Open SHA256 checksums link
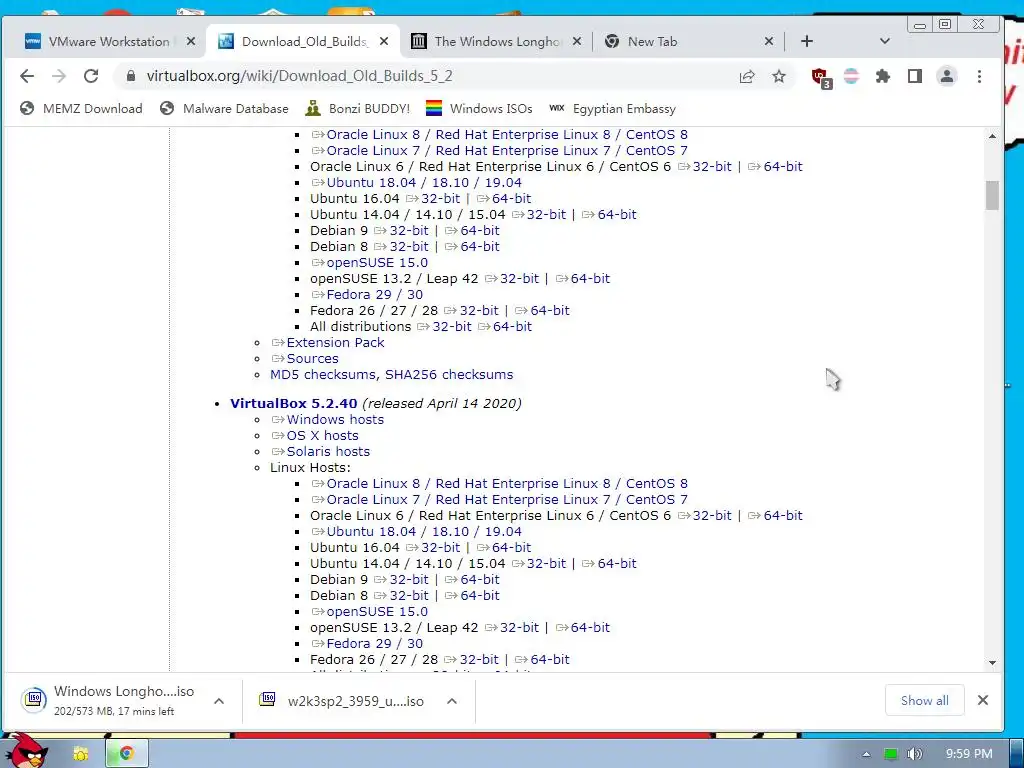1024x768 pixels. click(x=449, y=375)
